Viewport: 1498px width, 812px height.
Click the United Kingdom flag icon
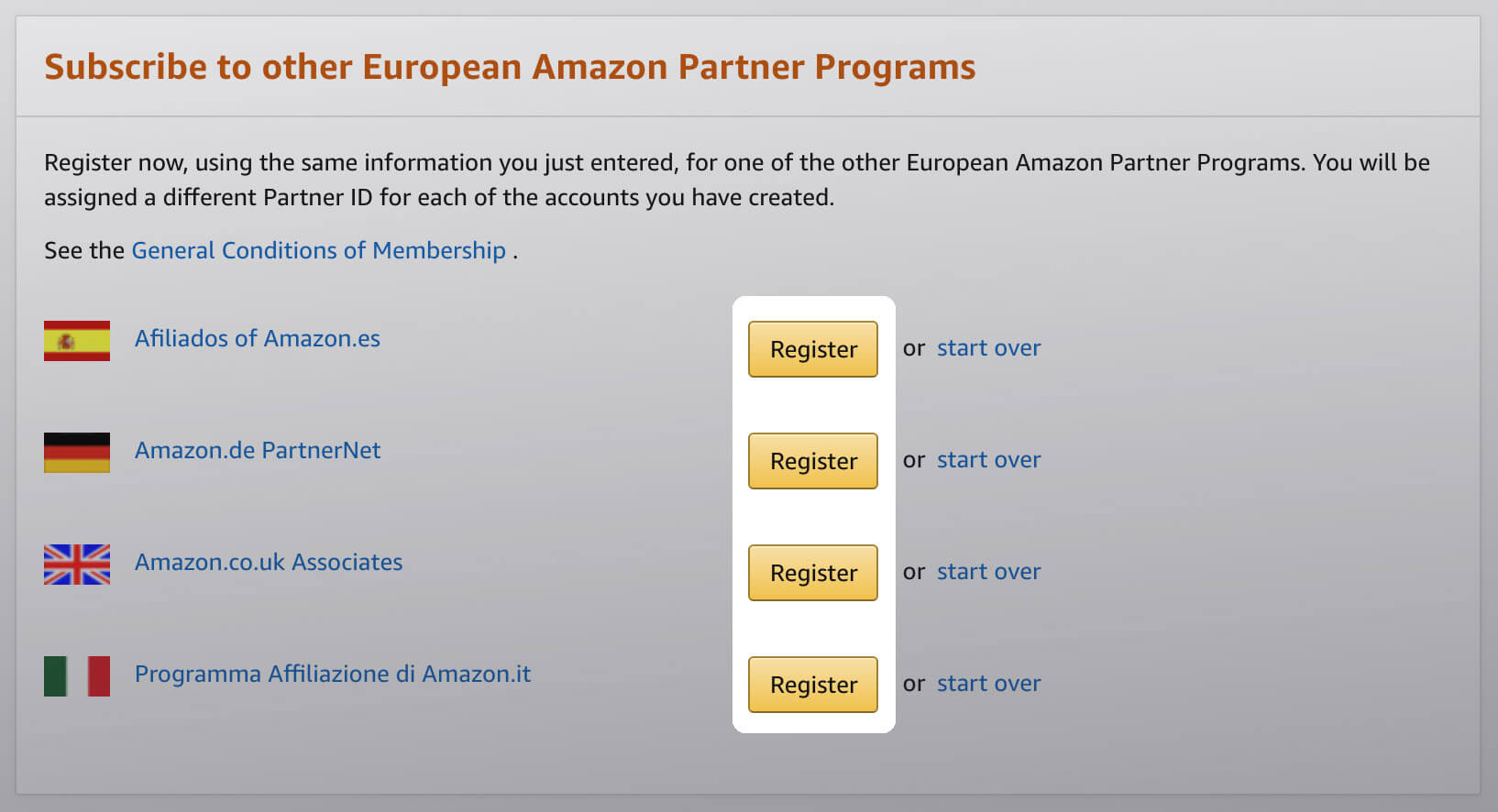click(x=77, y=565)
